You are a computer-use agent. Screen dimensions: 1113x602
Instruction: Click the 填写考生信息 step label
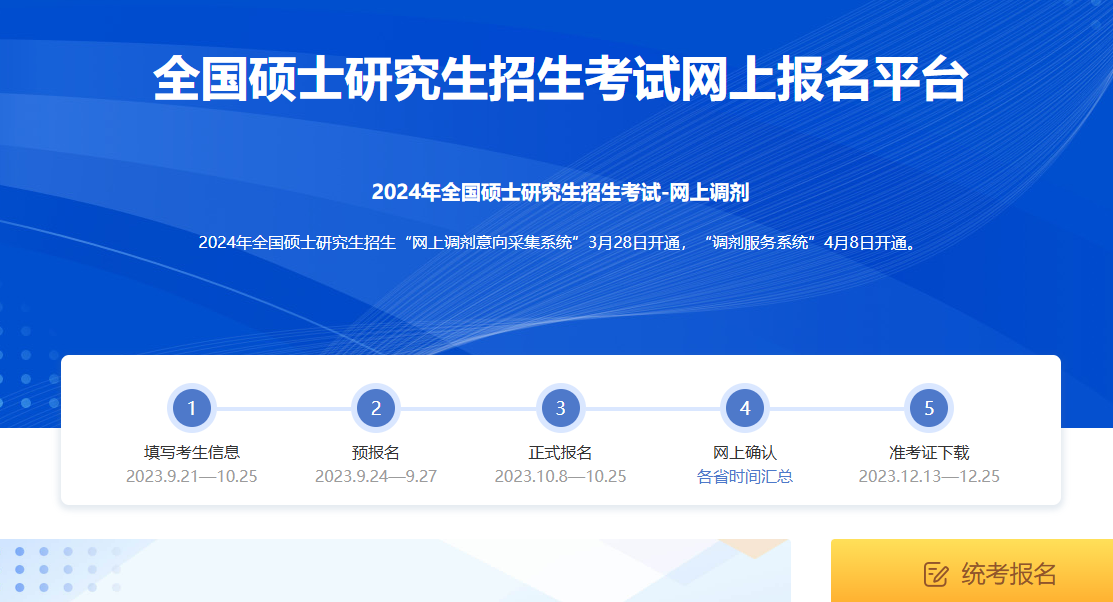pyautogui.click(x=192, y=452)
